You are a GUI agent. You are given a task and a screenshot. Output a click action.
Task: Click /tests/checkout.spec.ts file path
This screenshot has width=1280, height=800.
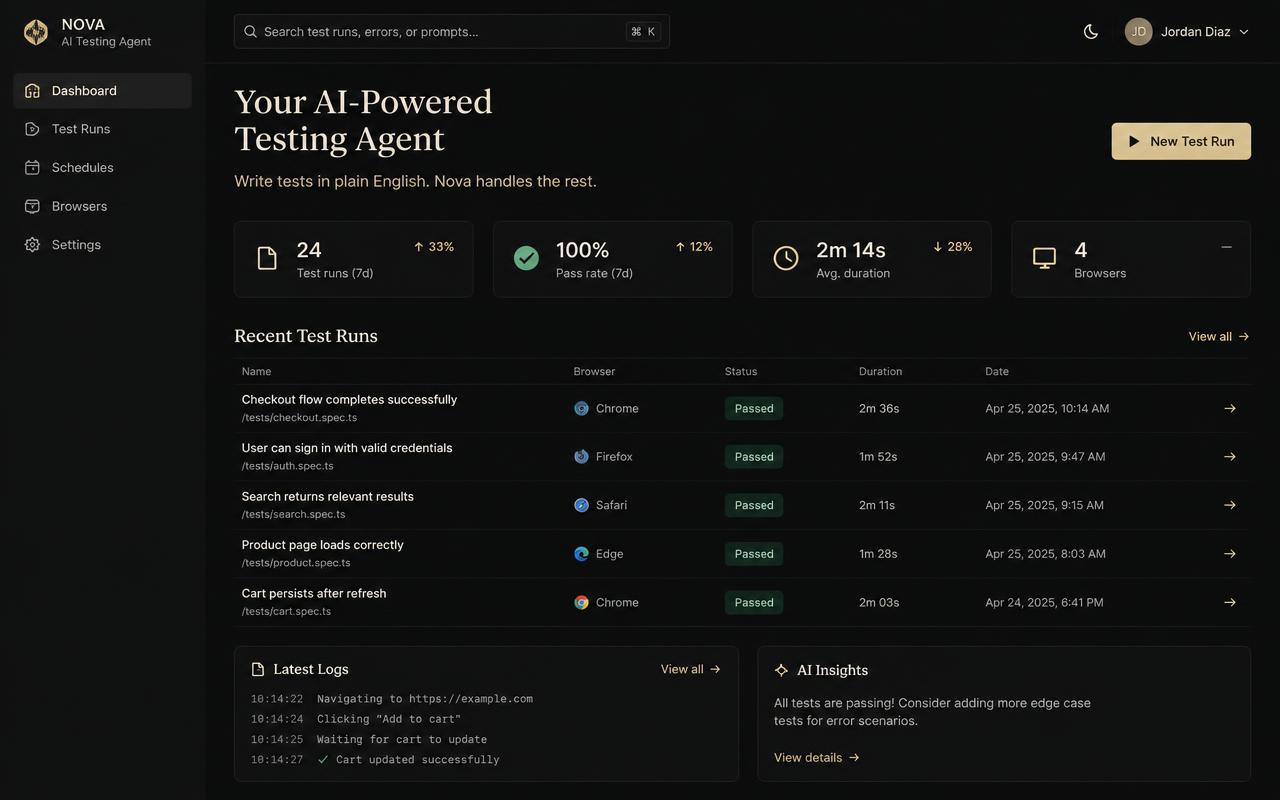pyautogui.click(x=299, y=418)
